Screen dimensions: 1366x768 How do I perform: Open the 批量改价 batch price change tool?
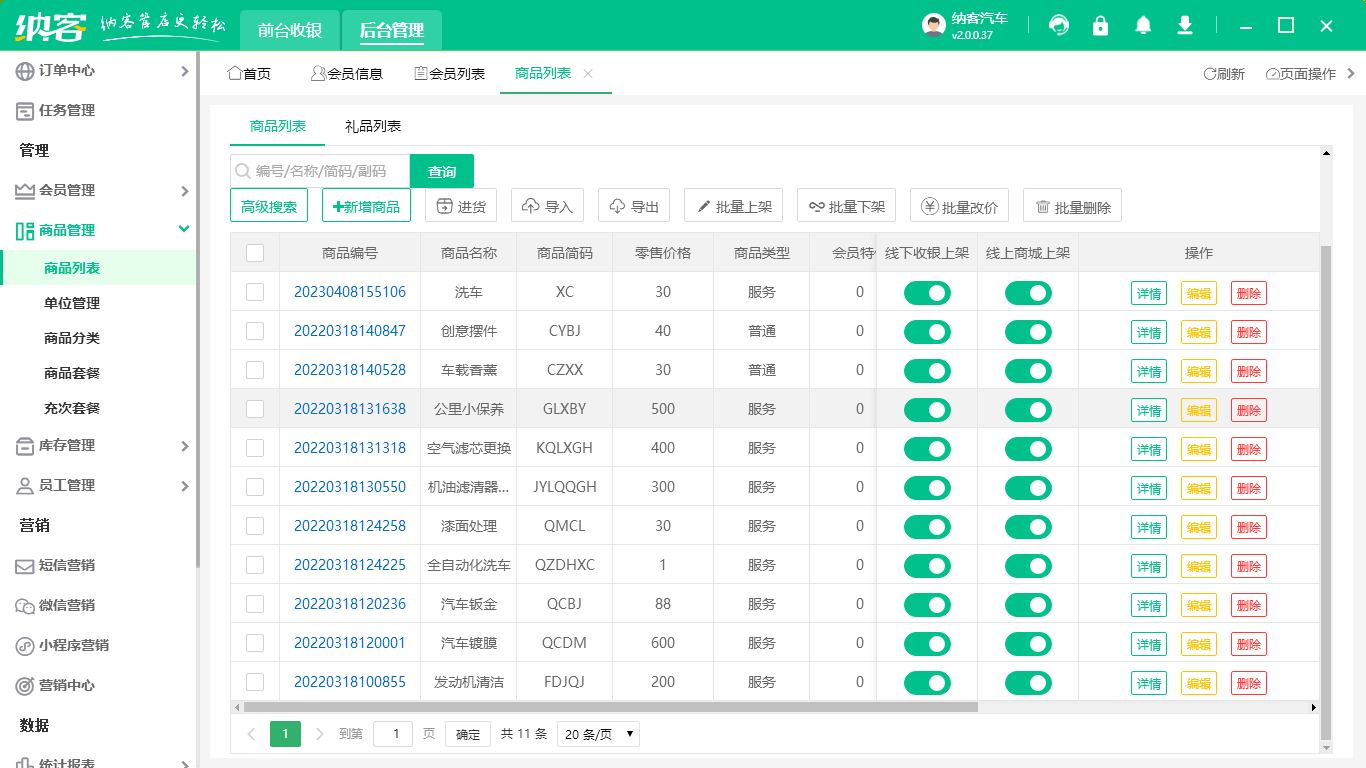pyautogui.click(x=961, y=205)
